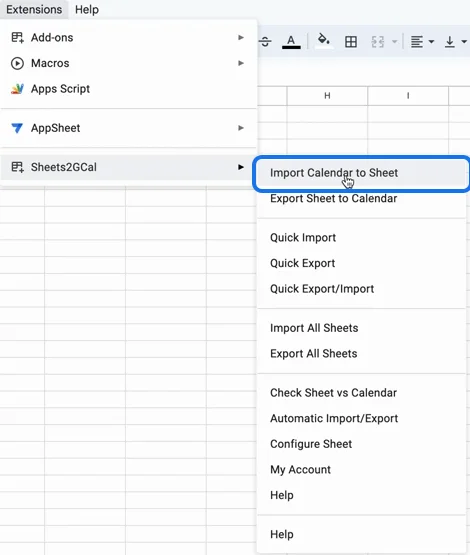
Task: Open the Add-ons submenu
Action: pyautogui.click(x=128, y=37)
